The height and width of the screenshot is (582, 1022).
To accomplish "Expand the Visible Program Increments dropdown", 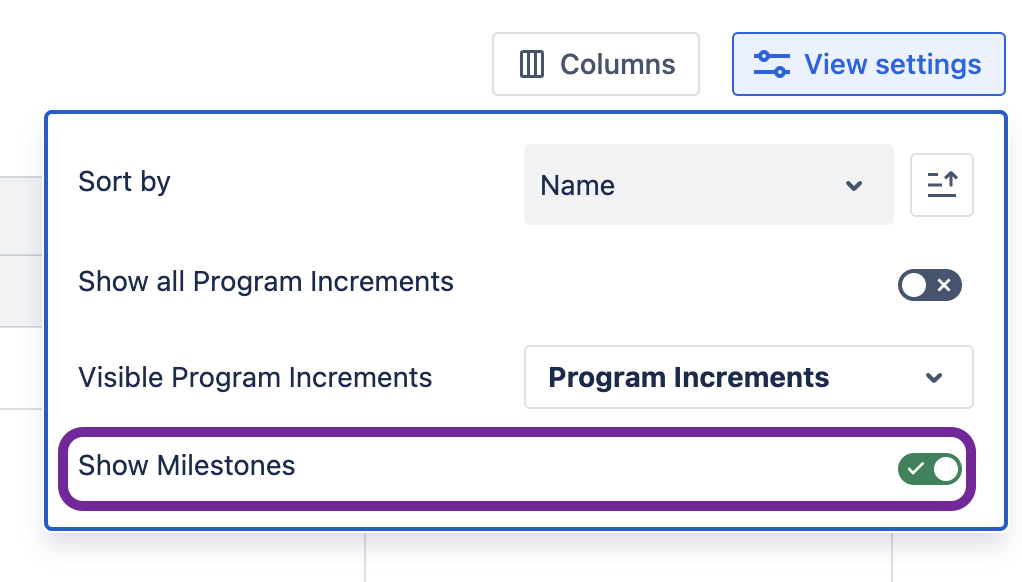I will click(x=748, y=377).
